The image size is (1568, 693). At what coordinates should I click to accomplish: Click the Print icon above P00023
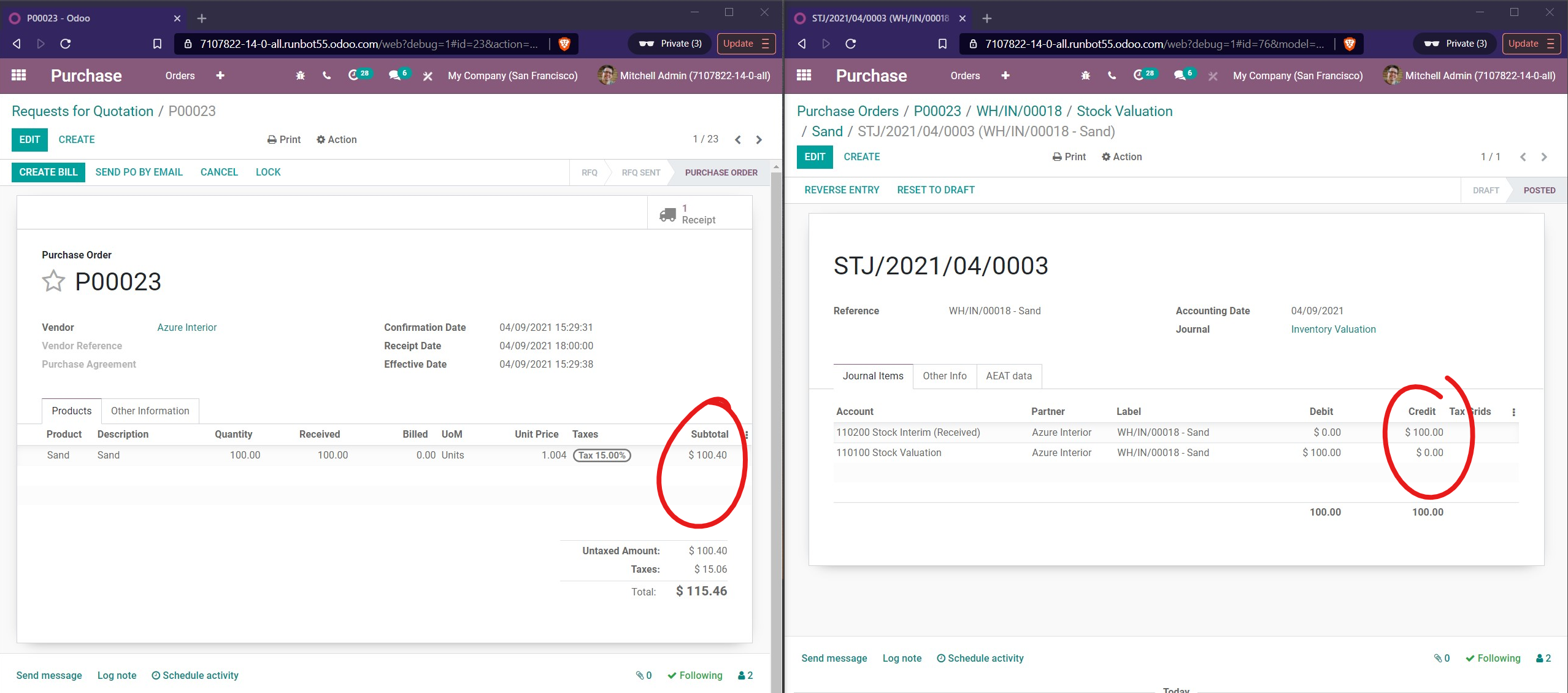tap(271, 139)
